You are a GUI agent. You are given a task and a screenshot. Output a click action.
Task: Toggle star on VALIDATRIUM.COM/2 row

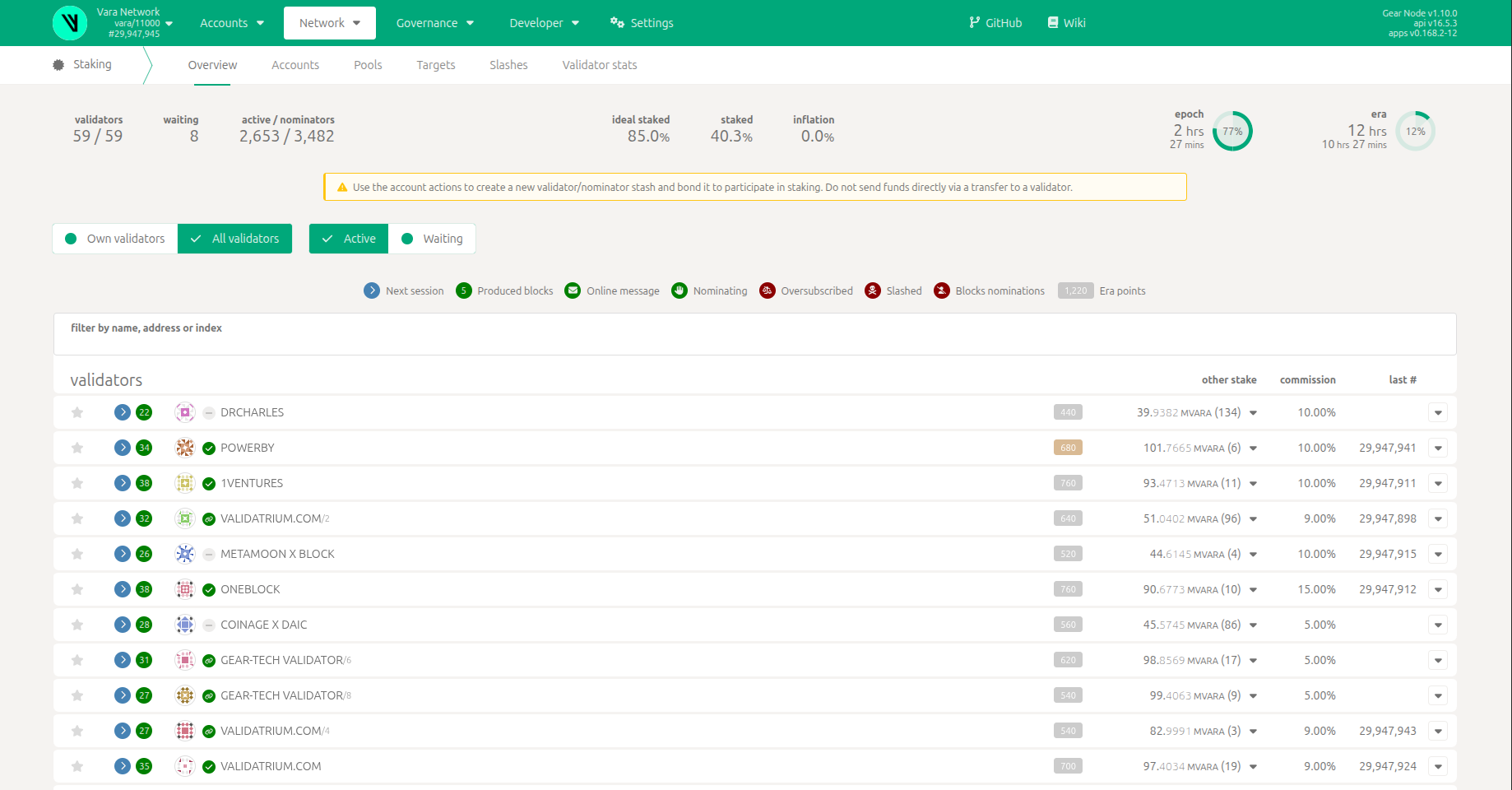coord(77,518)
